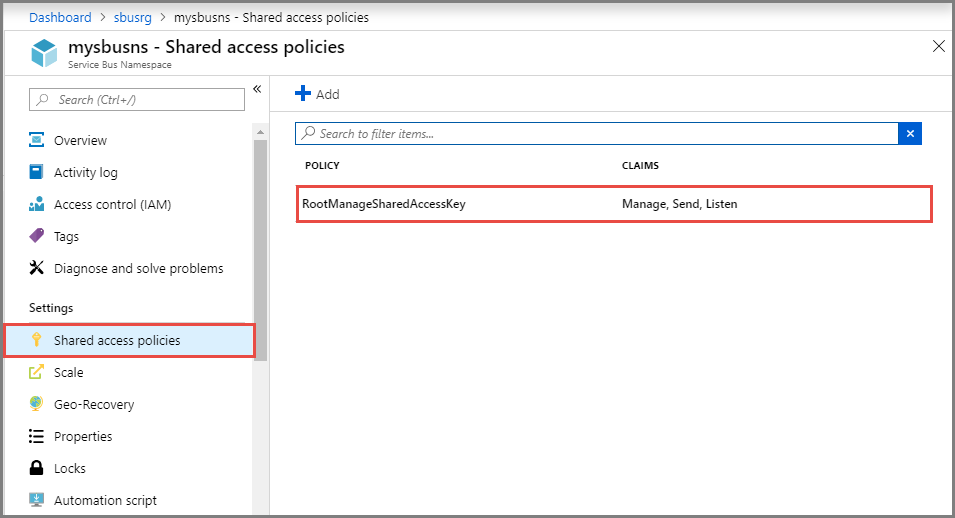The image size is (955, 518).
Task: Select the RootManageSharedAccessKey policy row
Action: [x=614, y=204]
